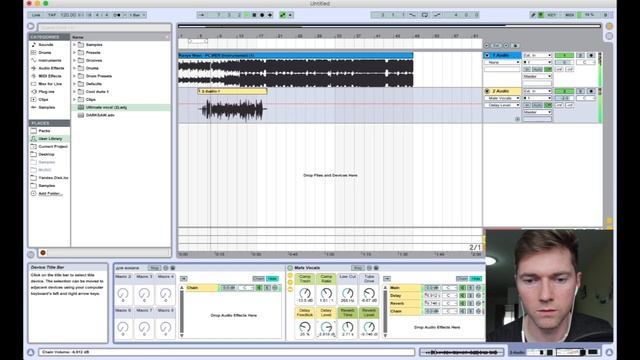
Task: Expand the Grooves folder
Action: coord(74,60)
